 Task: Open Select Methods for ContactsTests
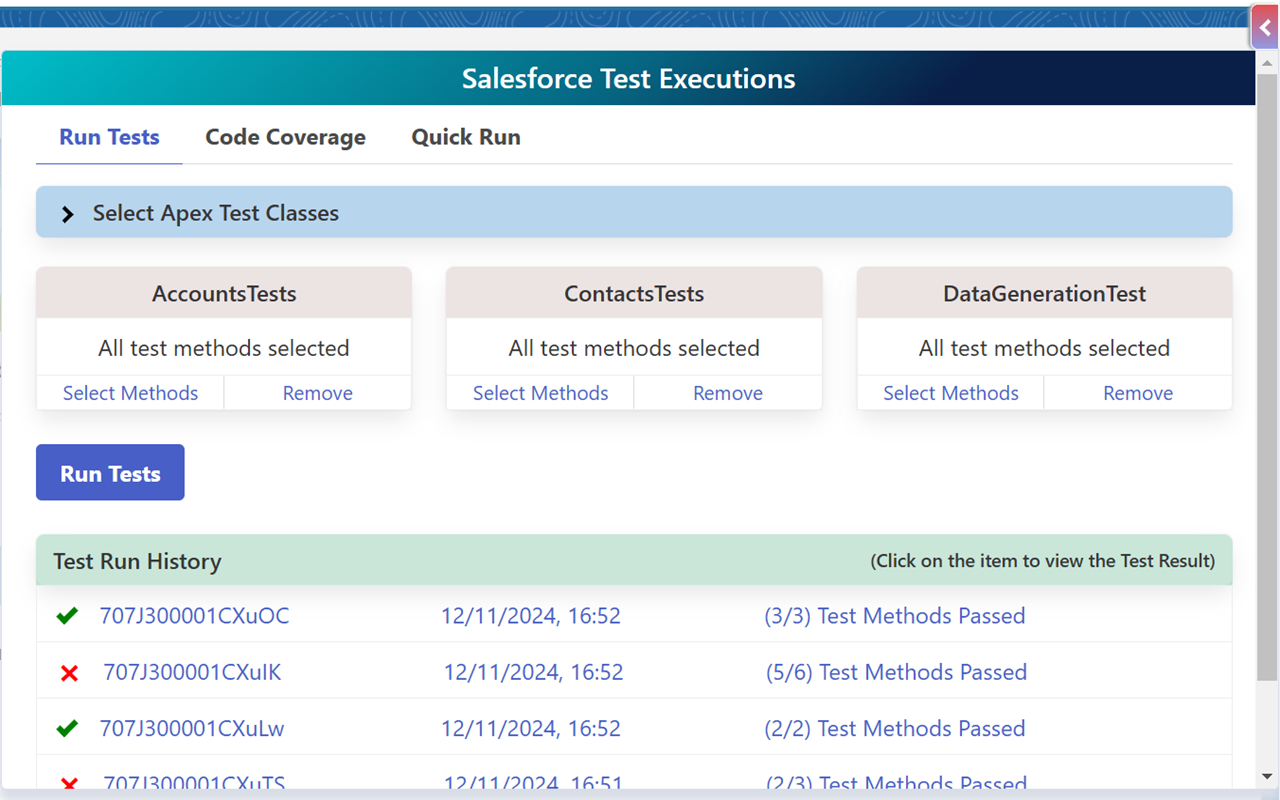click(x=539, y=393)
